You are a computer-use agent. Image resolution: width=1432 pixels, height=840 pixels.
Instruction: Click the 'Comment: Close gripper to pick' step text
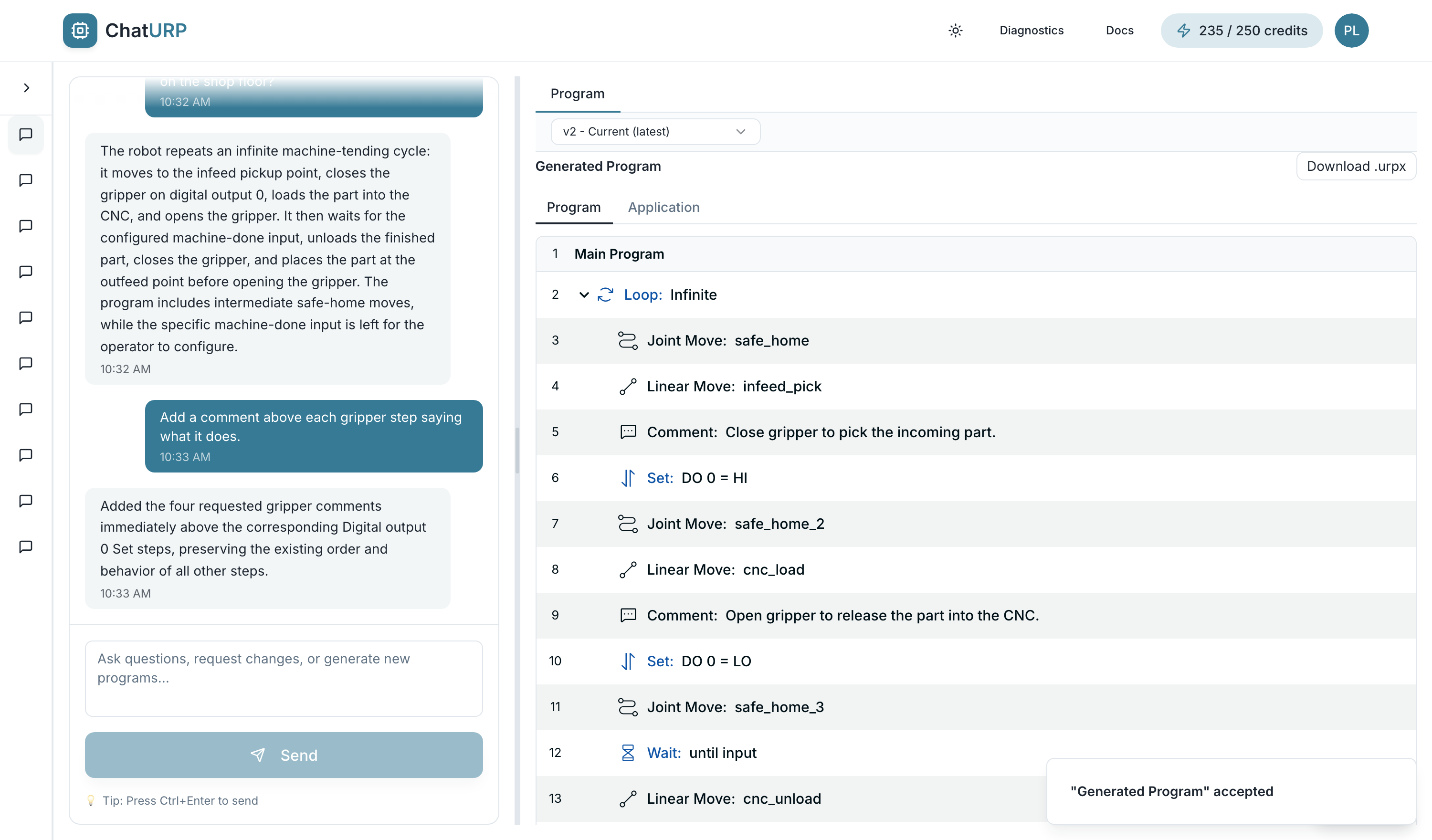pyautogui.click(x=821, y=432)
